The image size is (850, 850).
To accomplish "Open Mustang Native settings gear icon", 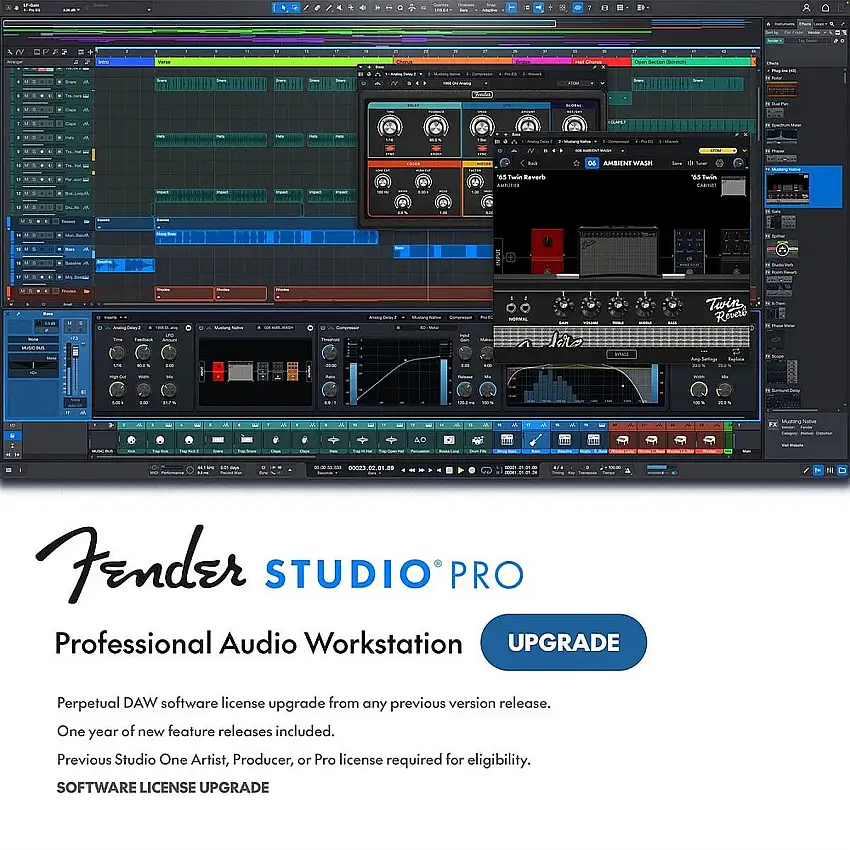I will 719,163.
